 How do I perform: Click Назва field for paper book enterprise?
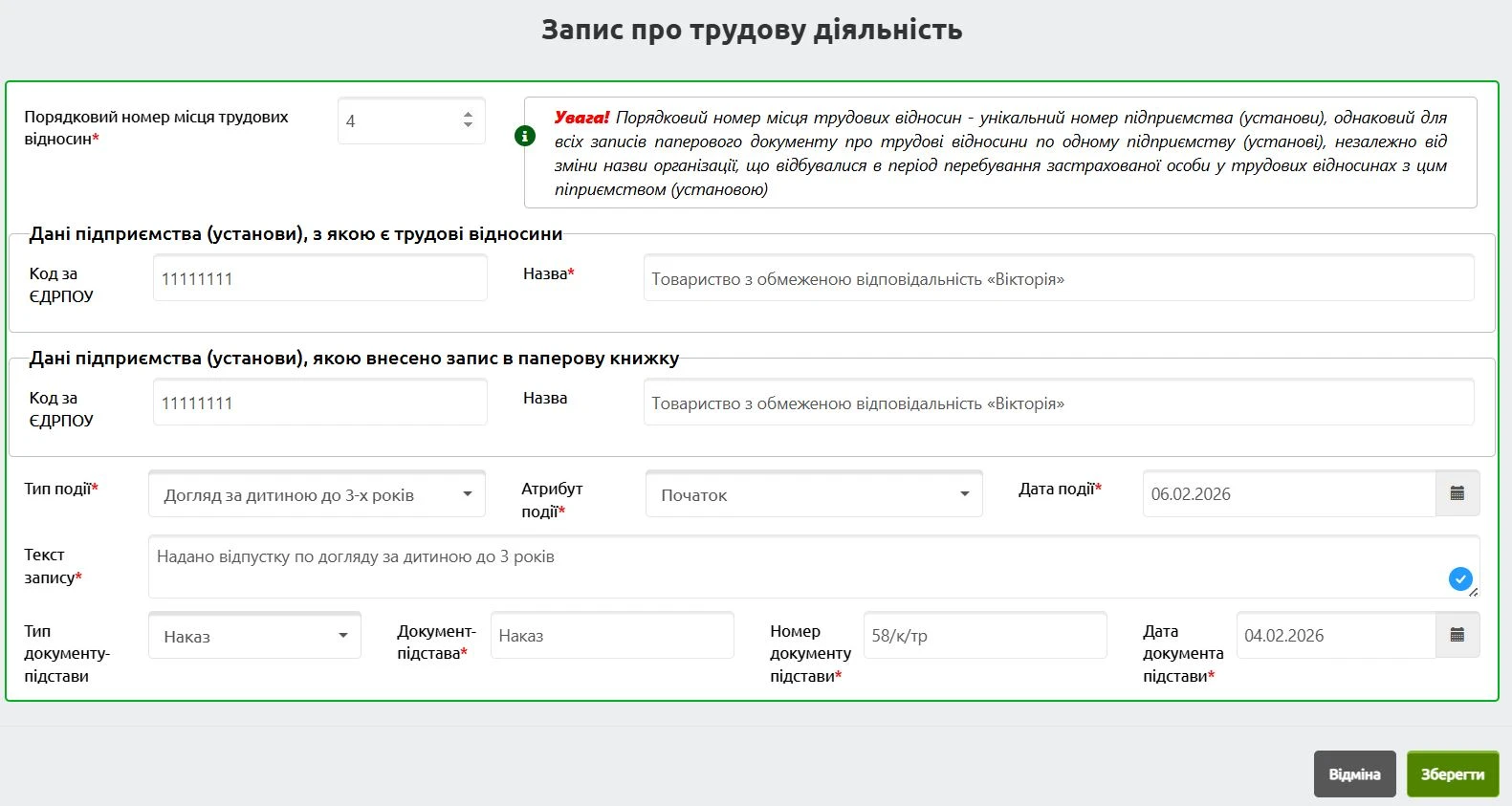tap(1058, 403)
